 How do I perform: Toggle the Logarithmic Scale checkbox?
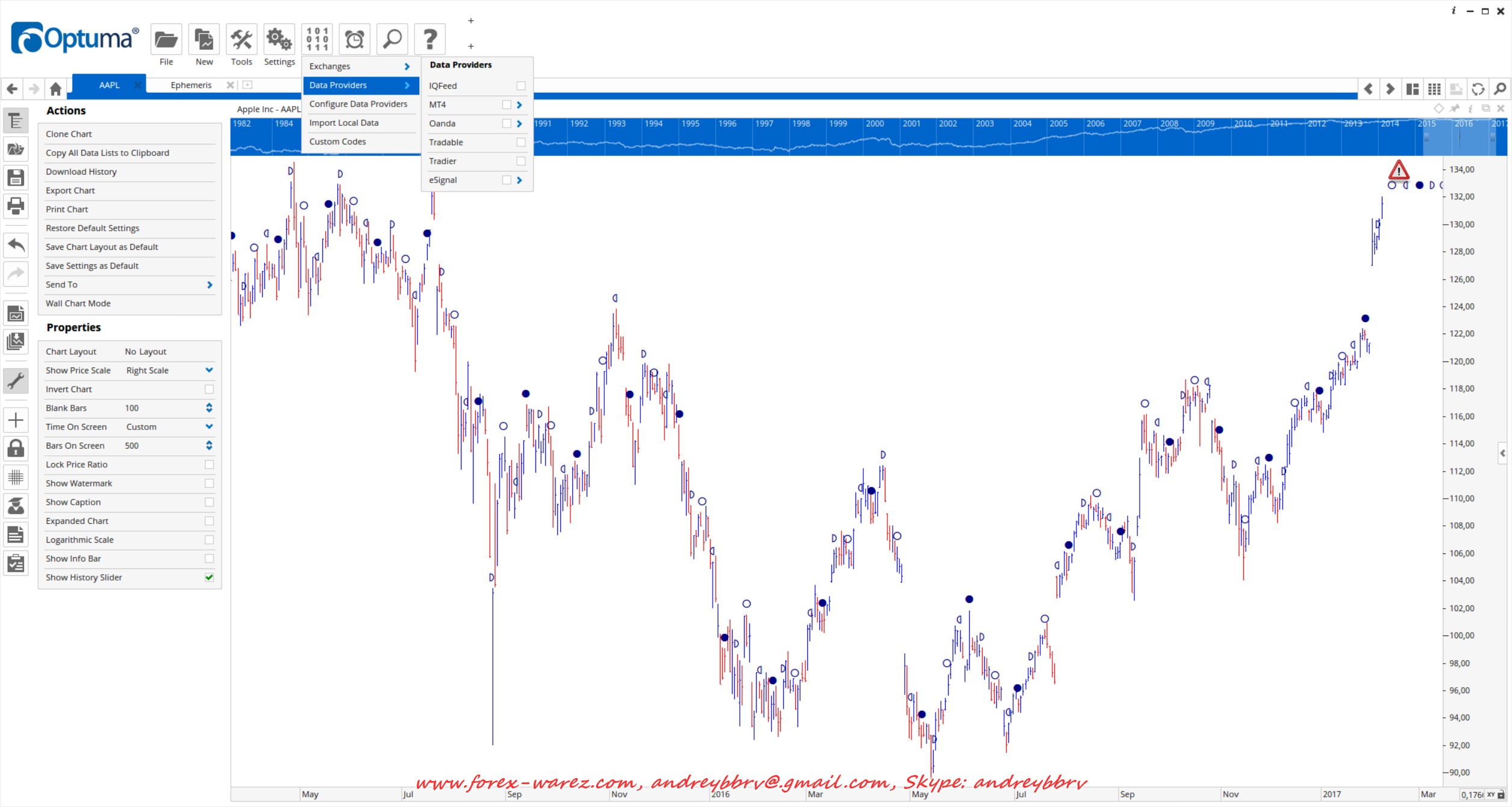pos(209,540)
